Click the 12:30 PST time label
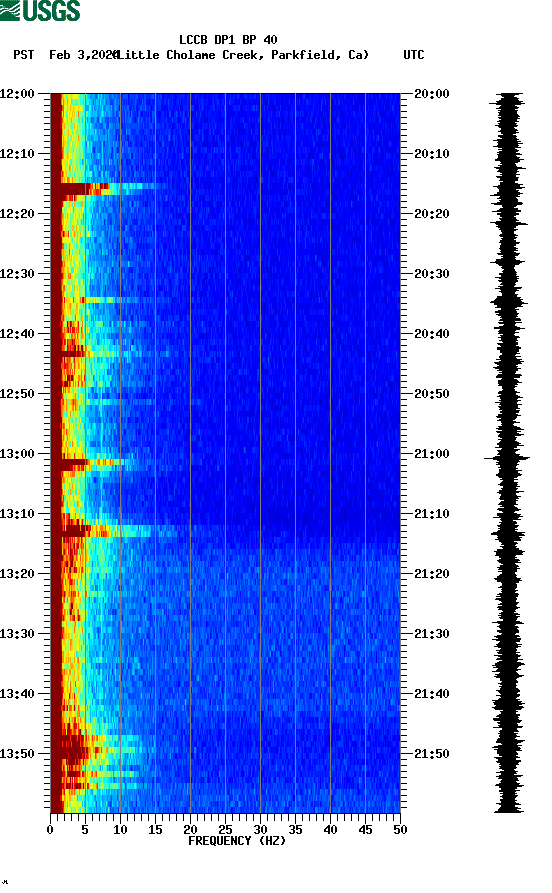Image resolution: width=552 pixels, height=893 pixels. (17, 273)
